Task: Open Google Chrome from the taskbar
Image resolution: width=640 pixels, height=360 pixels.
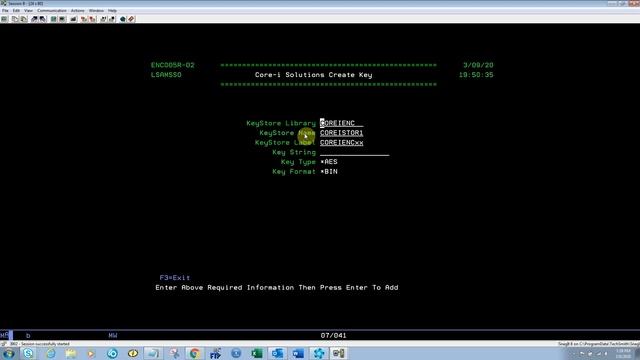Action: (195, 353)
